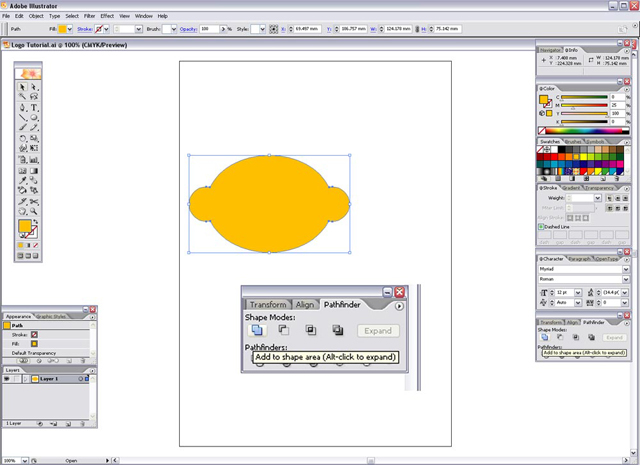Click the delete layer trash icon
The image size is (640, 465).
82,424
